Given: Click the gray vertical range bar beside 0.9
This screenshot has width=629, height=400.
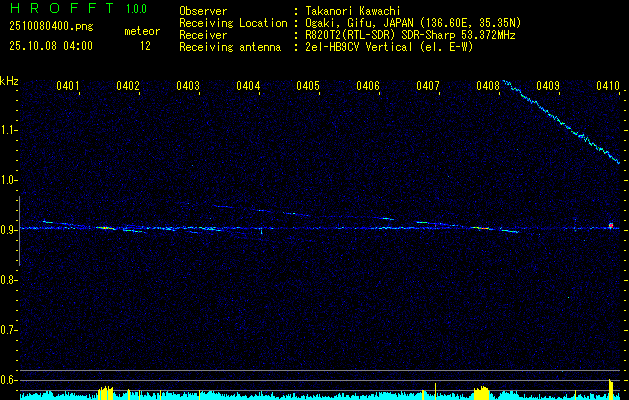Looking at the screenshot, I should [19, 231].
